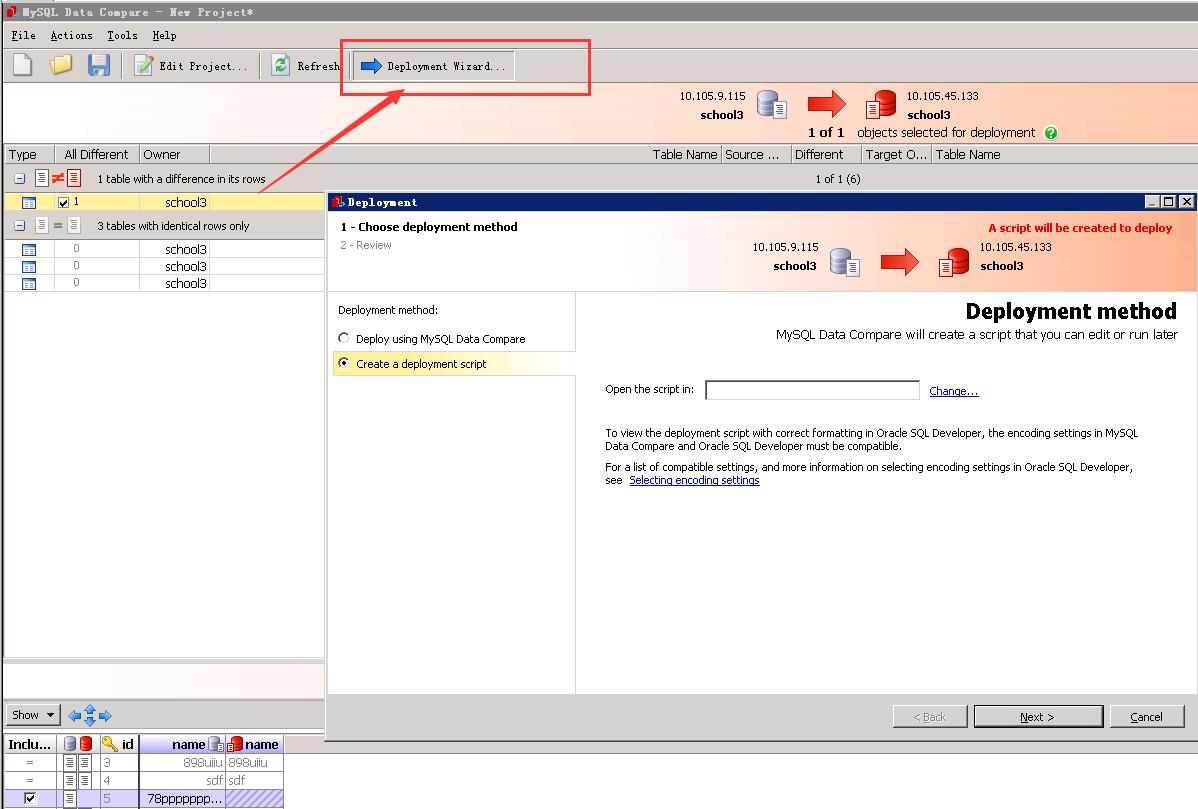
Task: Open the Help menu
Action: [x=164, y=35]
